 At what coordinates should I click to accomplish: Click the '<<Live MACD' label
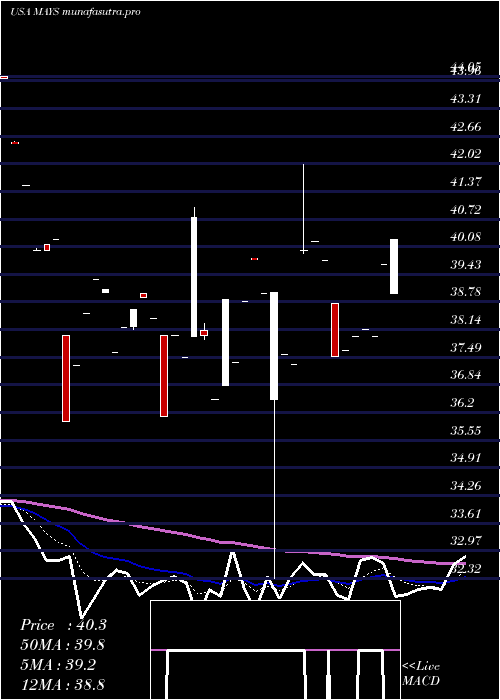click(421, 674)
